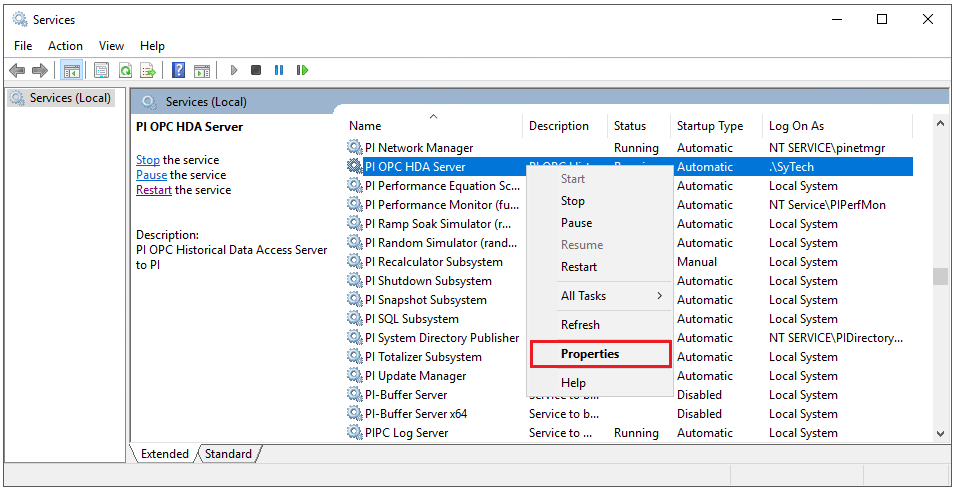Click the Forward arrow toolbar icon
The height and width of the screenshot is (490, 955).
[x=40, y=71]
